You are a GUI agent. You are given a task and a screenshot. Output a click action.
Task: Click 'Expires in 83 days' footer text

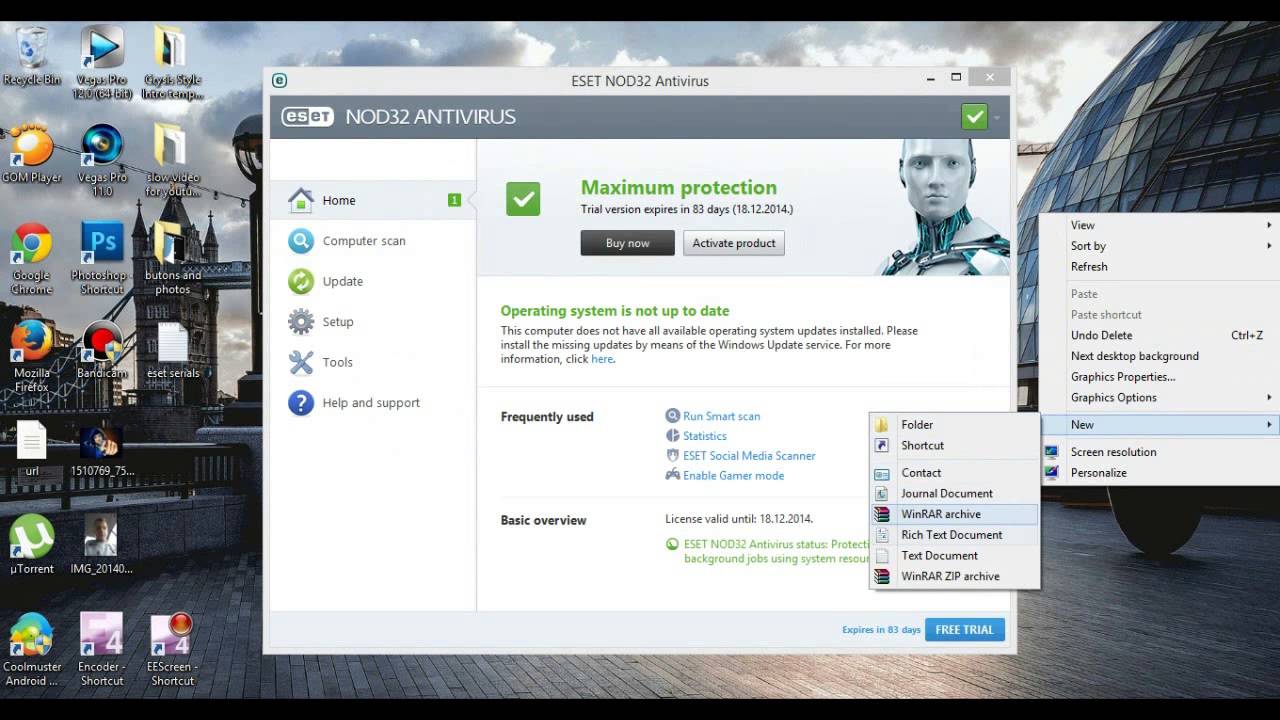[881, 630]
